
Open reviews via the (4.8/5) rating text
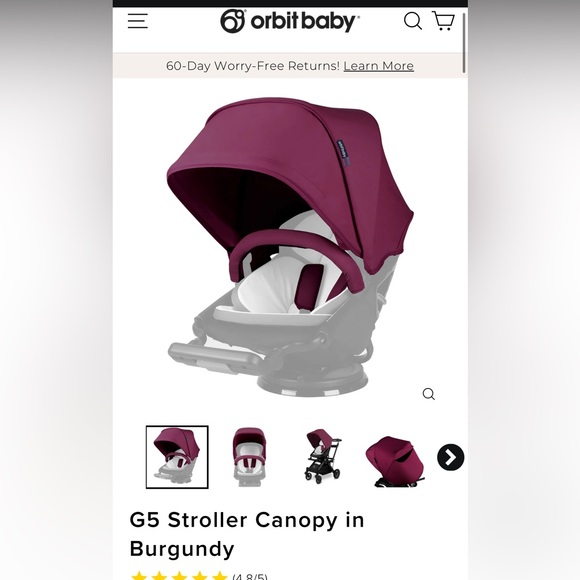(250, 576)
